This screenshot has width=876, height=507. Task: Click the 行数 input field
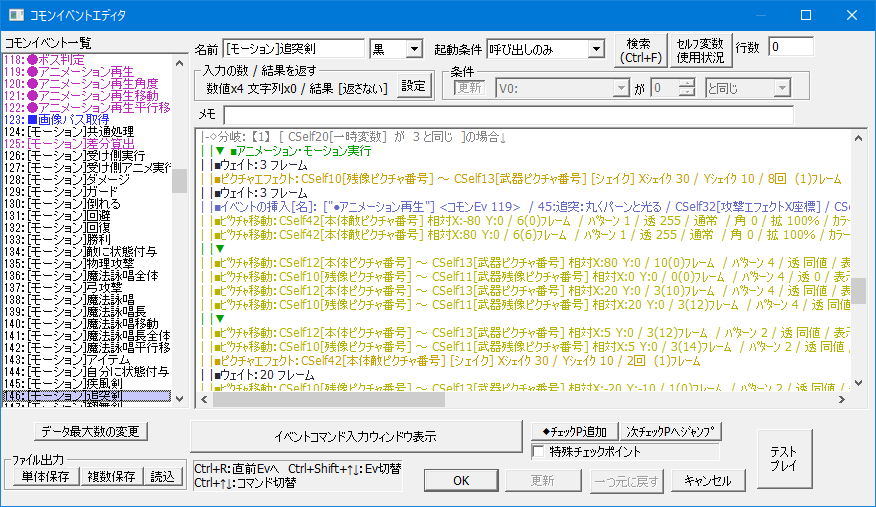(791, 47)
